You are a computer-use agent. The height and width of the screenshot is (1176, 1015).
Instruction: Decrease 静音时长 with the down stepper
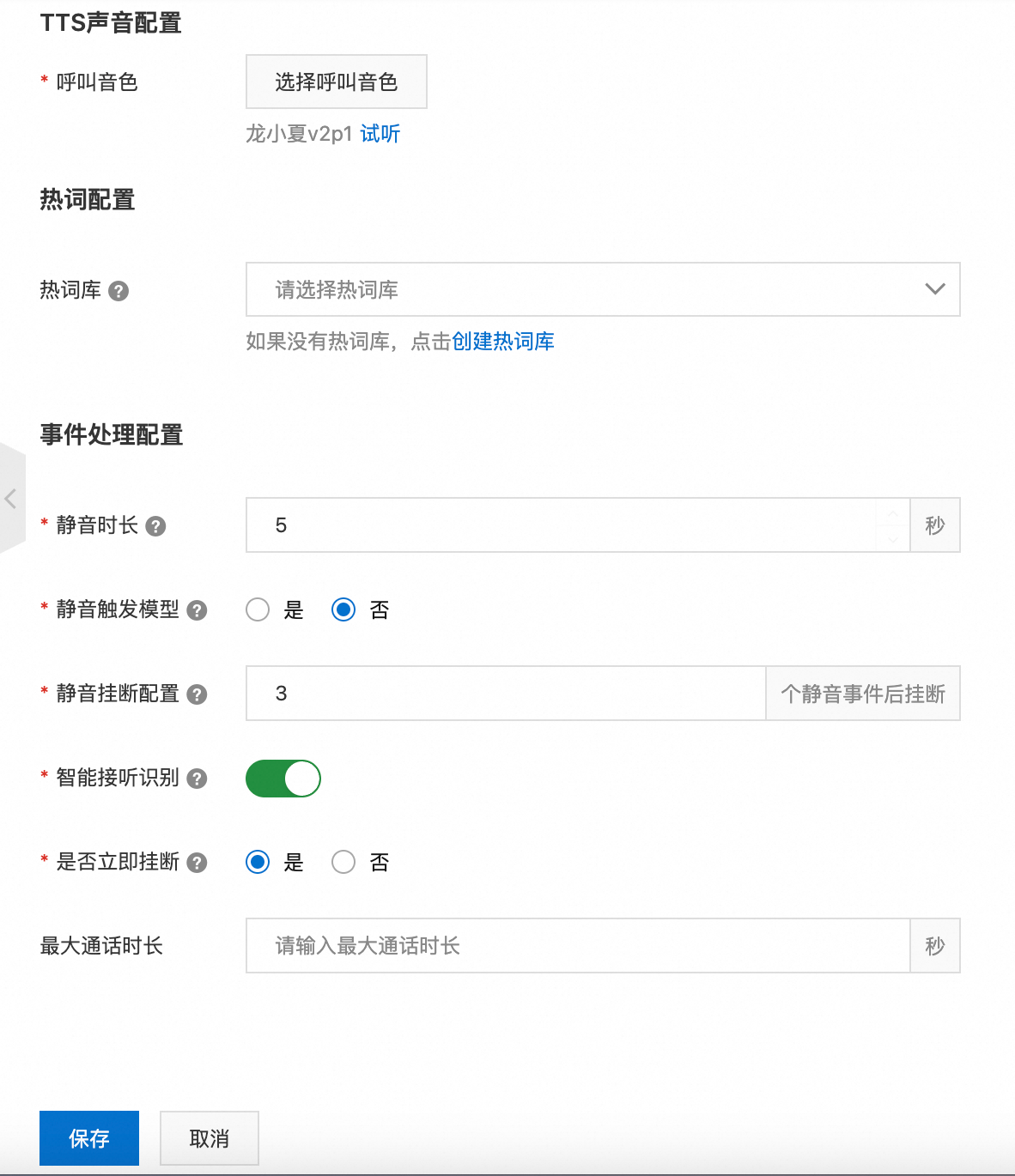tap(893, 538)
